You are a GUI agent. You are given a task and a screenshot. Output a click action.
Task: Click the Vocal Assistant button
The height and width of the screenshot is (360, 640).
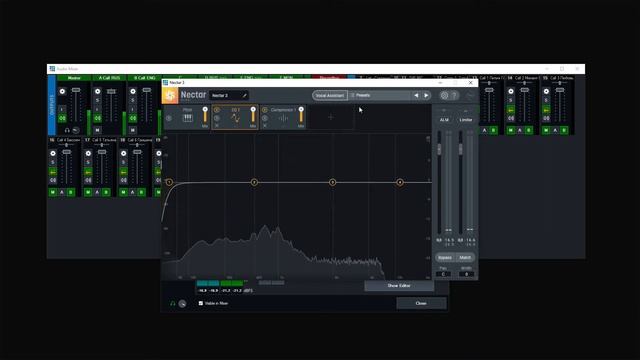(x=330, y=96)
